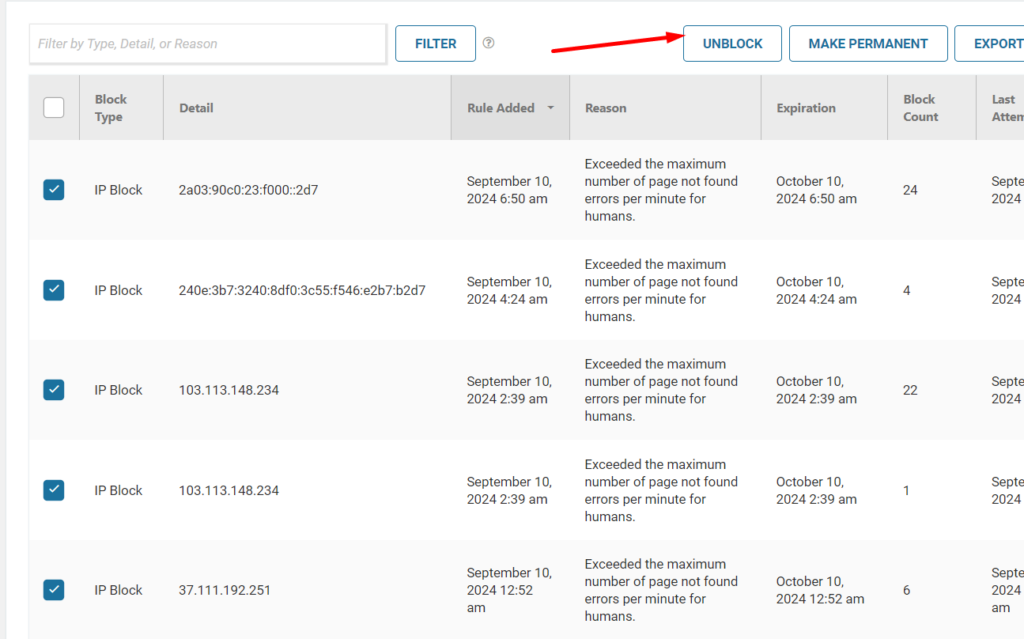
Task: Uncheck the row for IP 2a03:90c0:23:f000::2d7
Action: (x=53, y=190)
